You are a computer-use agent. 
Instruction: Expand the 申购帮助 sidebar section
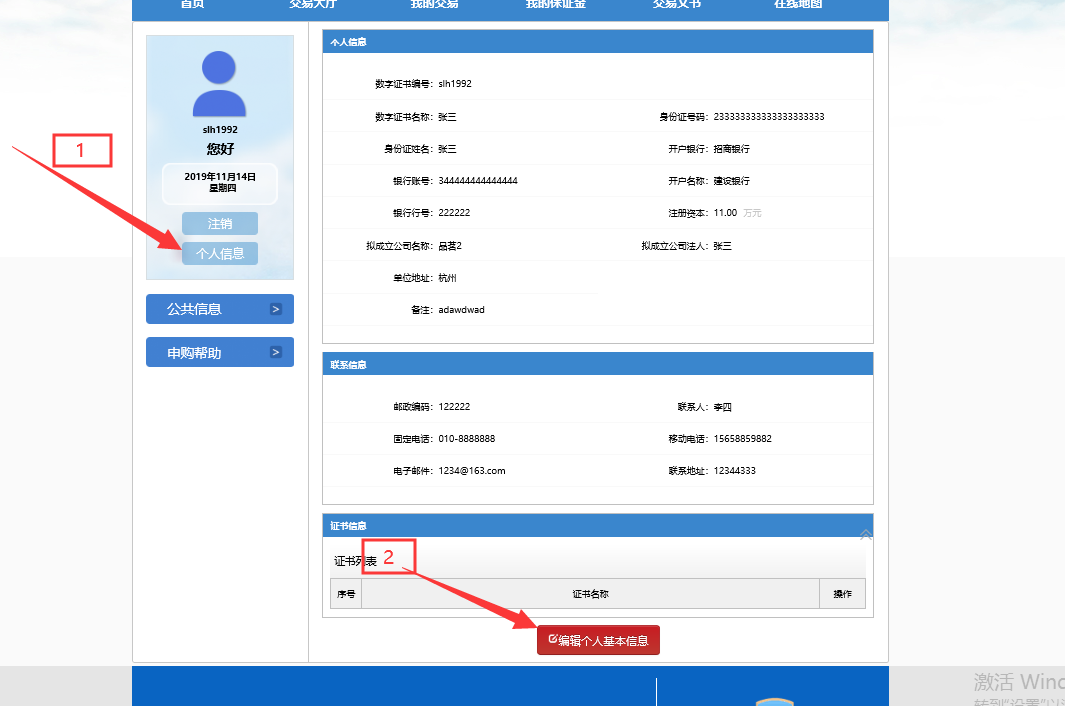click(x=208, y=353)
